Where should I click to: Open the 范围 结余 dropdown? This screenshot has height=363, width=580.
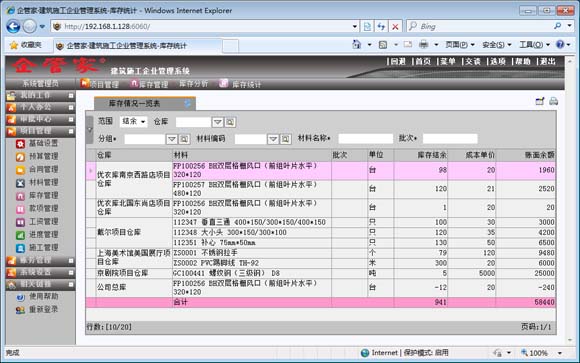click(x=134, y=121)
